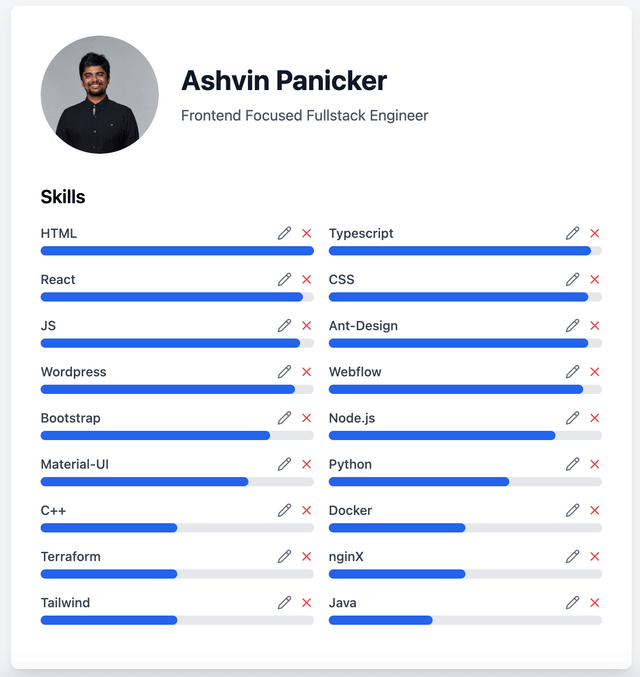This screenshot has width=640, height=677.
Task: Remove the Docker skill
Action: tap(595, 510)
